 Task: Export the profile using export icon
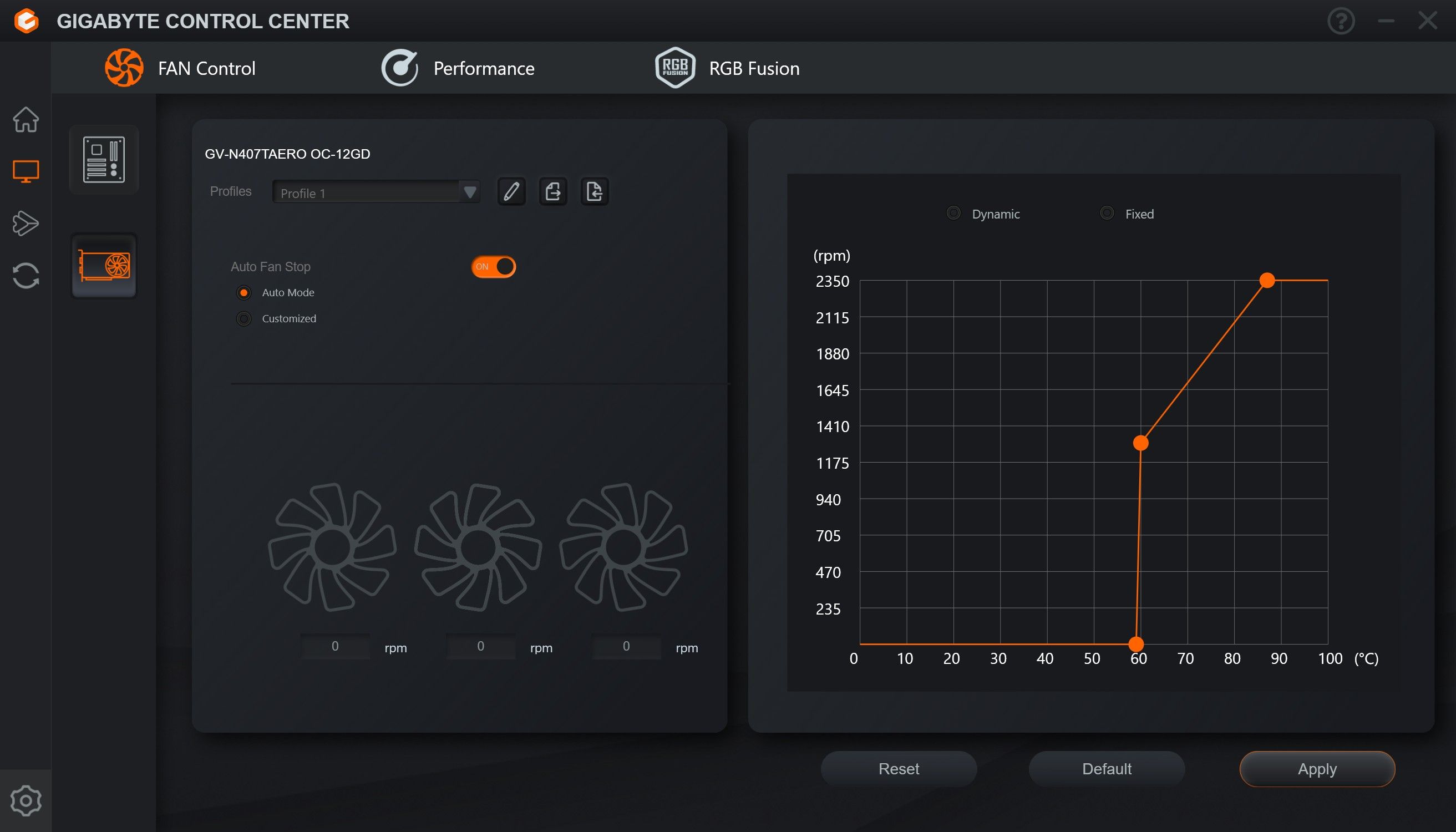tap(553, 191)
